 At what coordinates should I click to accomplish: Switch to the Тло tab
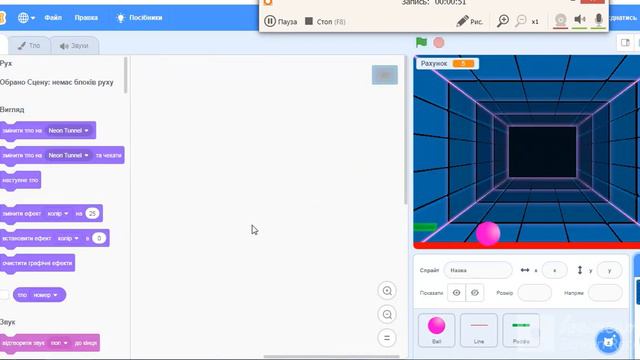29,45
